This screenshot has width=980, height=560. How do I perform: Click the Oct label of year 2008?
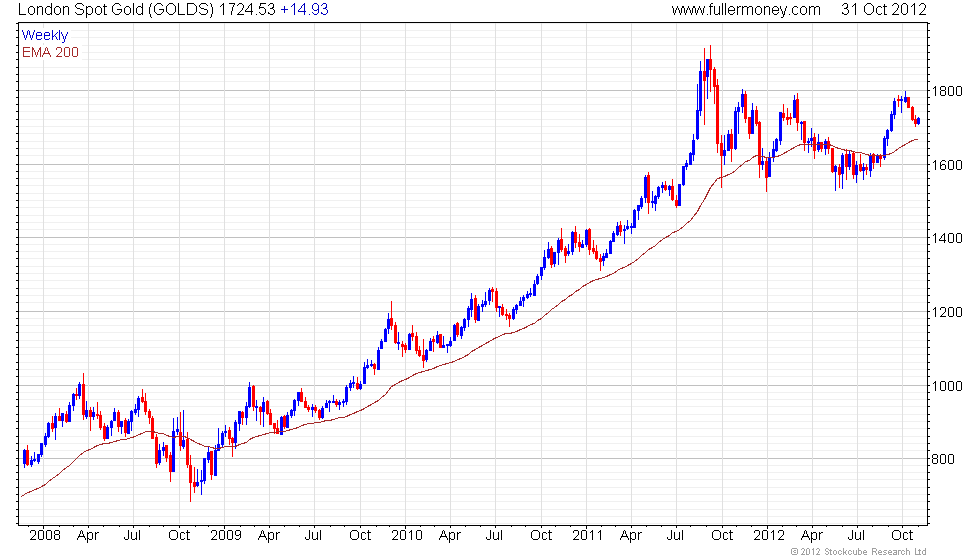pos(179,536)
